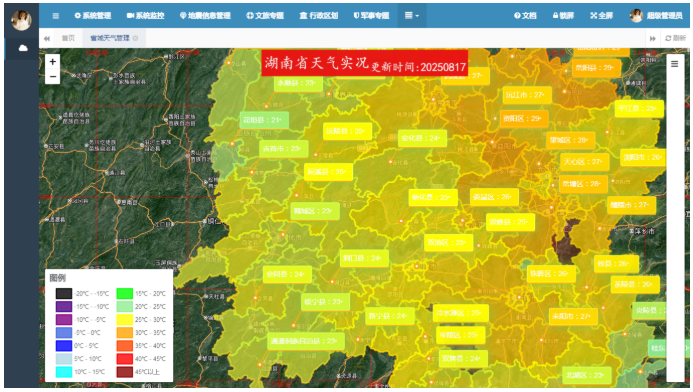
Task: Click the purple -15℃ to -10℃ swatch
Action: tap(64, 307)
